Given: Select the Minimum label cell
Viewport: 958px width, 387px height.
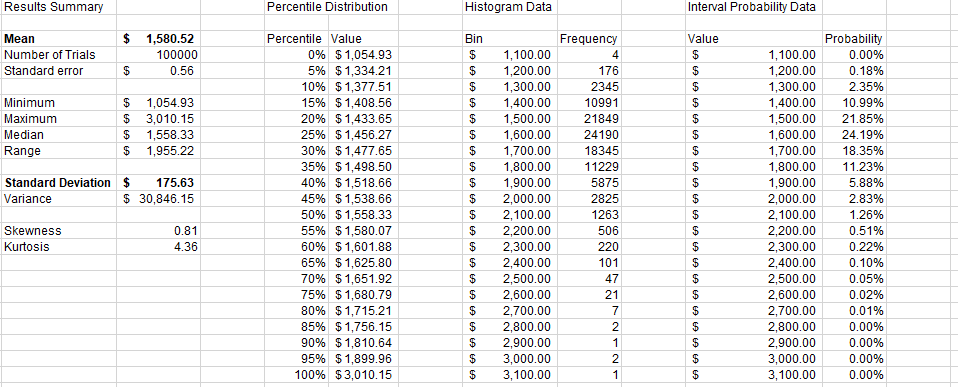Looking at the screenshot, I should [59, 103].
